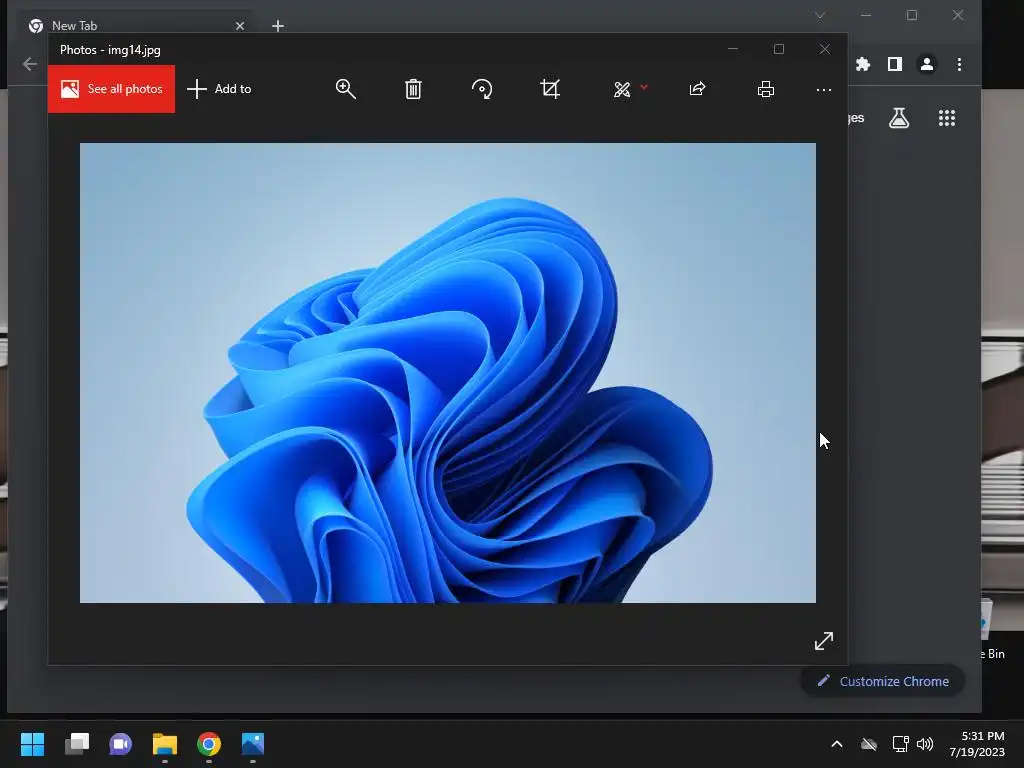This screenshot has width=1024, height=768.
Task: Show hidden tray icons chevron
Action: coord(837,744)
